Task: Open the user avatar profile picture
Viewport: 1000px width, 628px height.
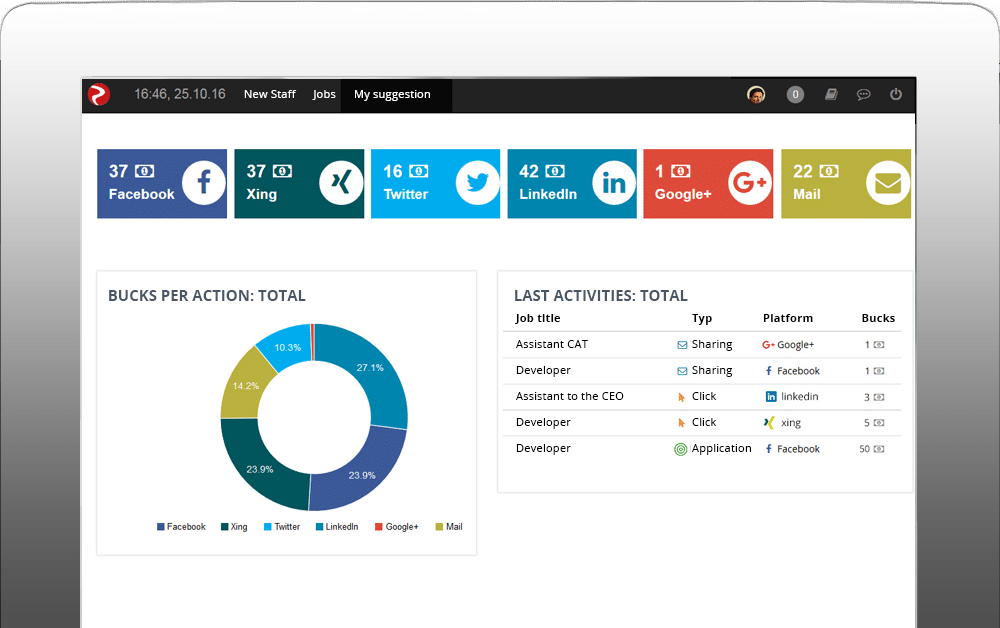Action: click(x=756, y=94)
